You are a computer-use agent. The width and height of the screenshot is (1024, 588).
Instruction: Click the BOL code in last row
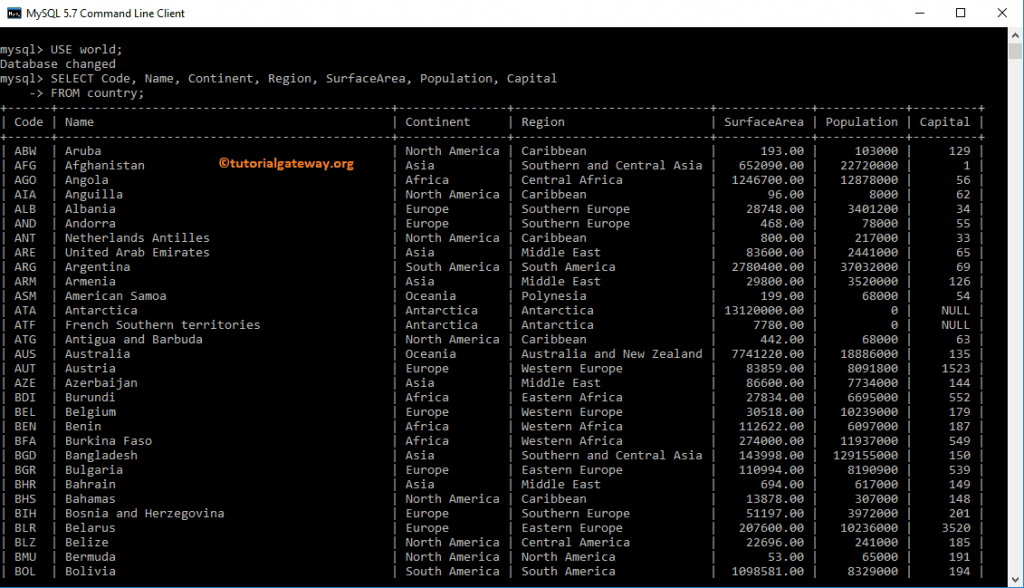25,571
